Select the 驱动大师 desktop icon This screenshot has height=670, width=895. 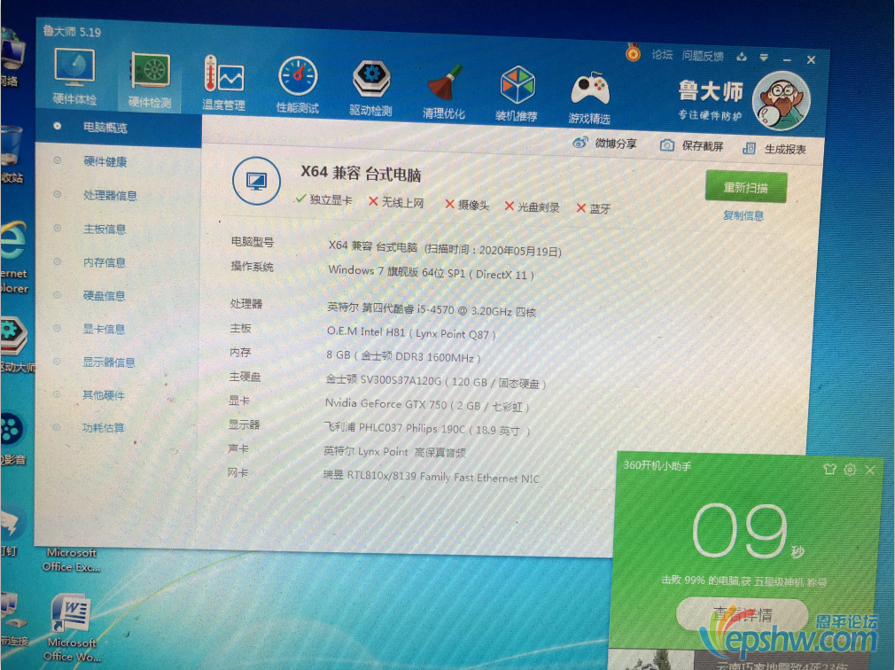coord(15,344)
